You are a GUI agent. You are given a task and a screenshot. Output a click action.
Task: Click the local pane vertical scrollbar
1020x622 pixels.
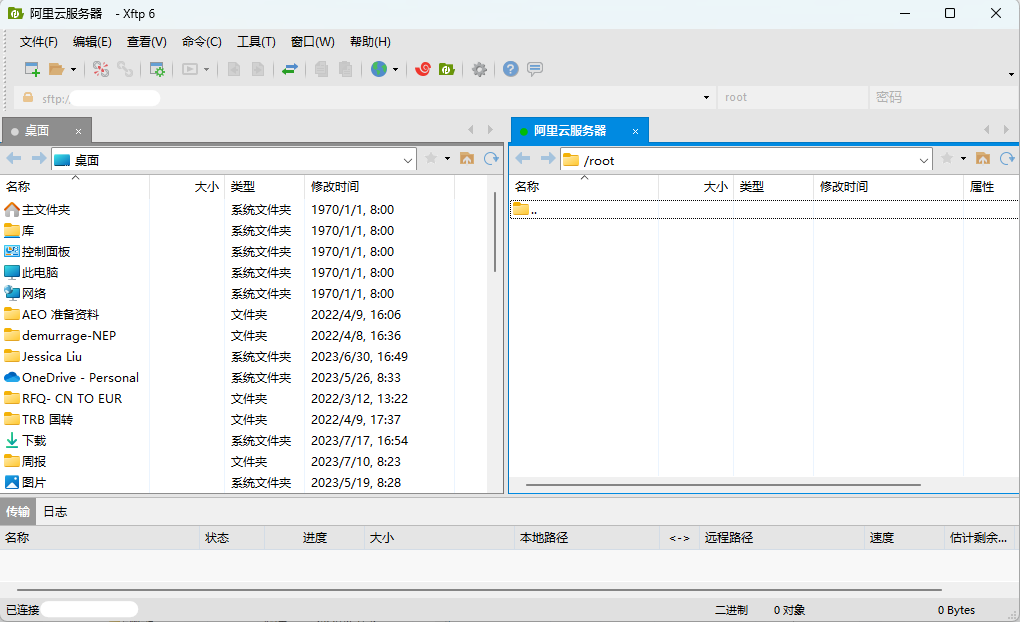coord(494,232)
